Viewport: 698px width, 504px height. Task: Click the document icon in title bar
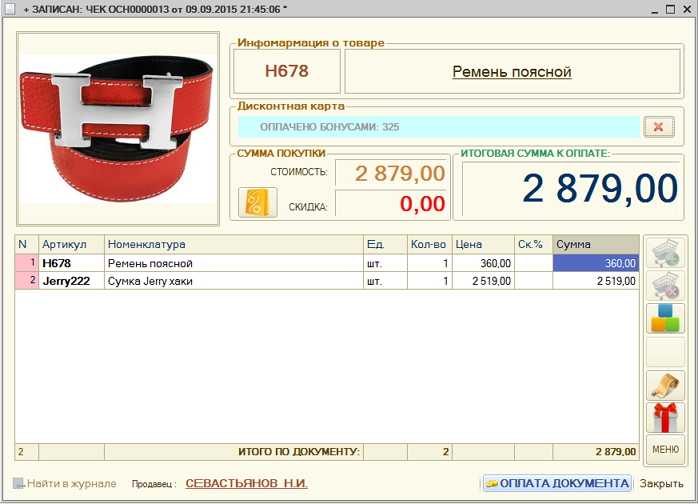pyautogui.click(x=8, y=8)
